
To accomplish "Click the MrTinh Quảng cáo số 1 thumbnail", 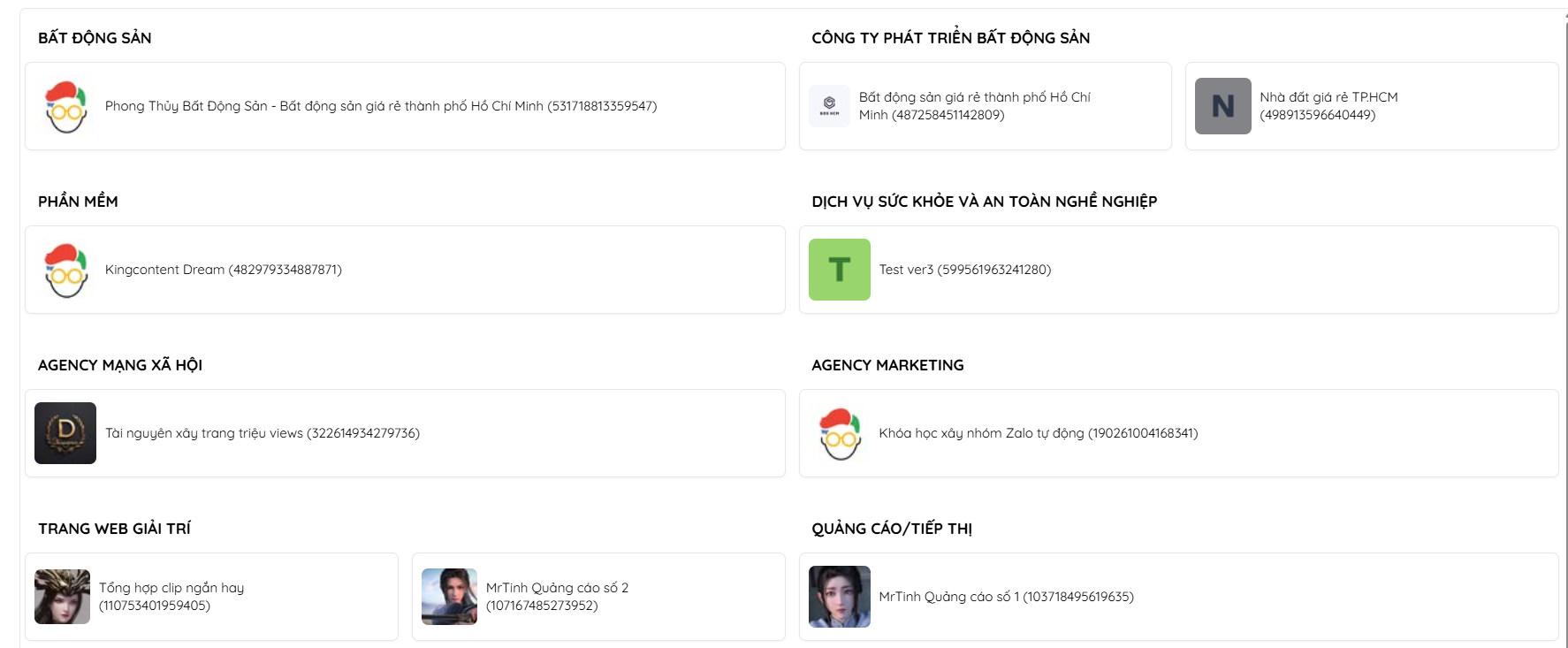I will [839, 597].
